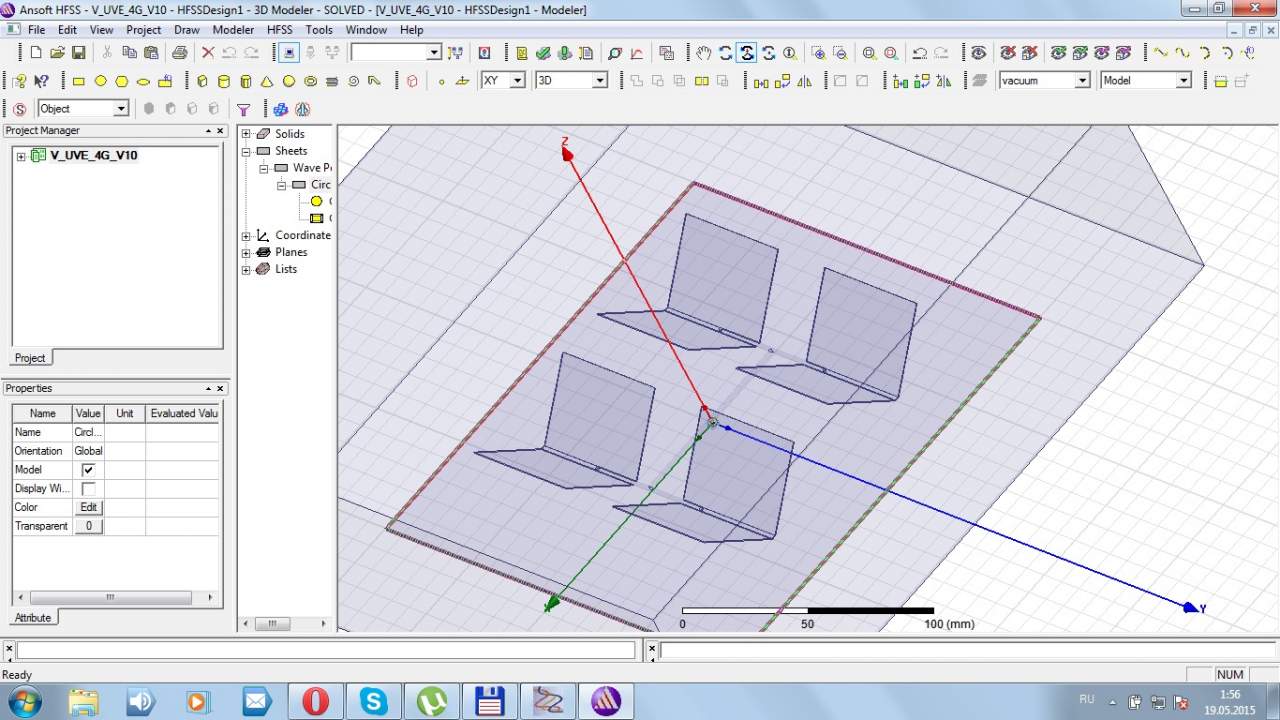Screen dimensions: 1280x720
Task: Select the Project tab in Project Manager
Action: click(x=30, y=358)
